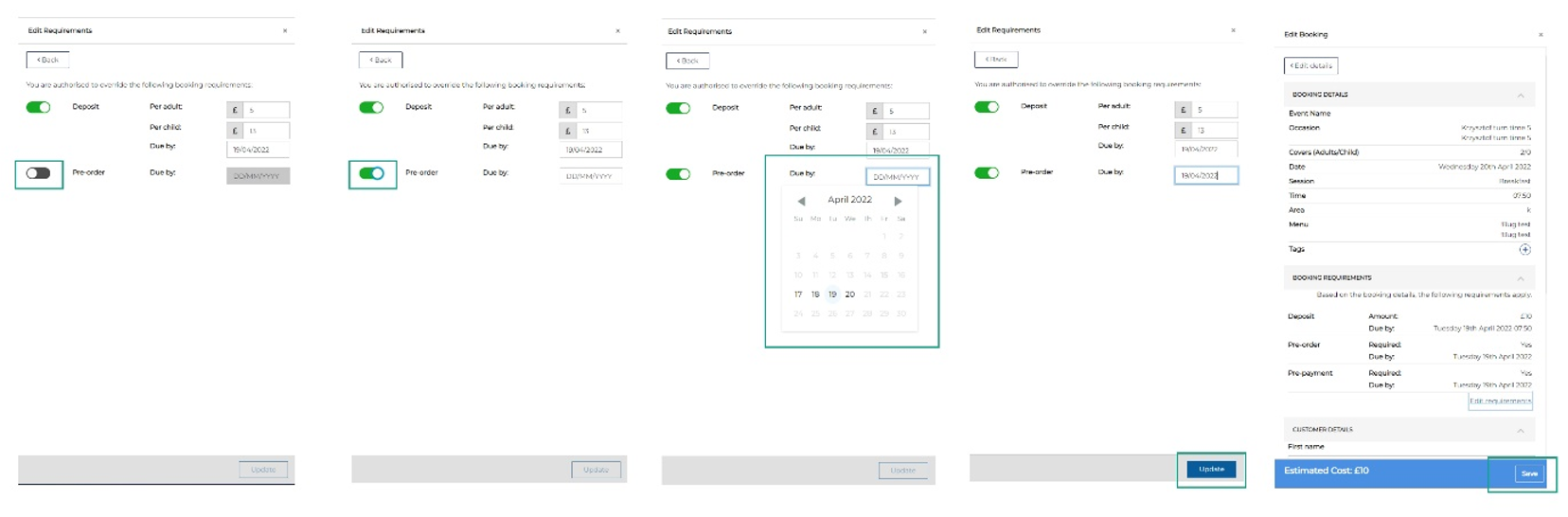Collapse the Customer Details section
Screen dimensions: 1568x517
point(1521,430)
